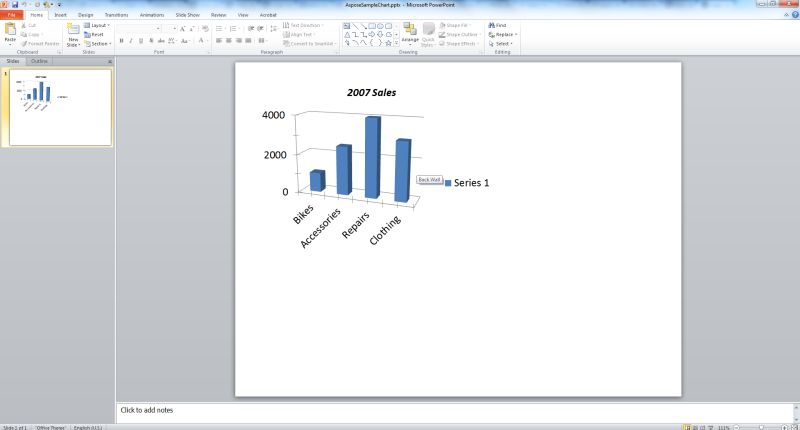Open the Transitions tab
800x430 pixels.
click(x=116, y=15)
